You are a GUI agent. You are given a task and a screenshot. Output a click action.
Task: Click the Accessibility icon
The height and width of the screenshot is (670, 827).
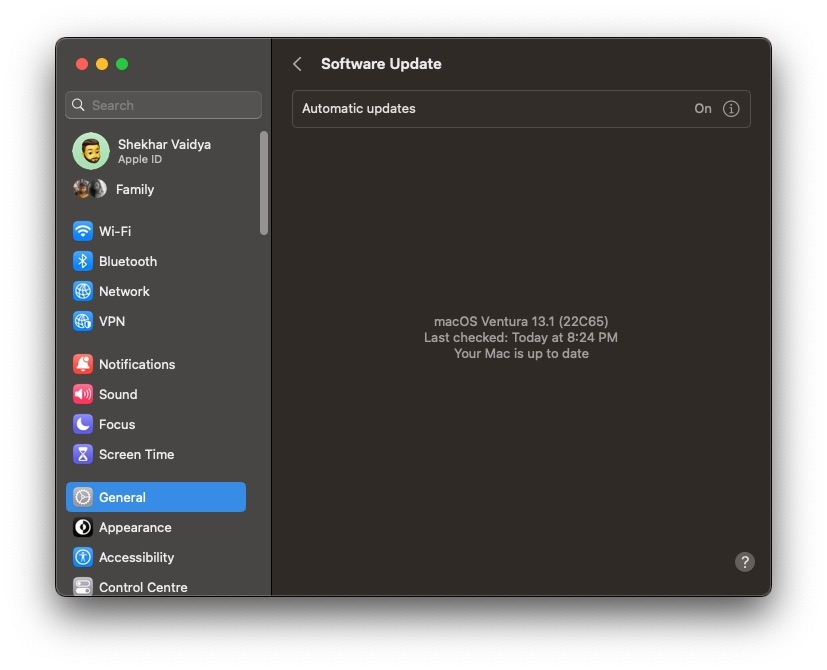point(83,557)
